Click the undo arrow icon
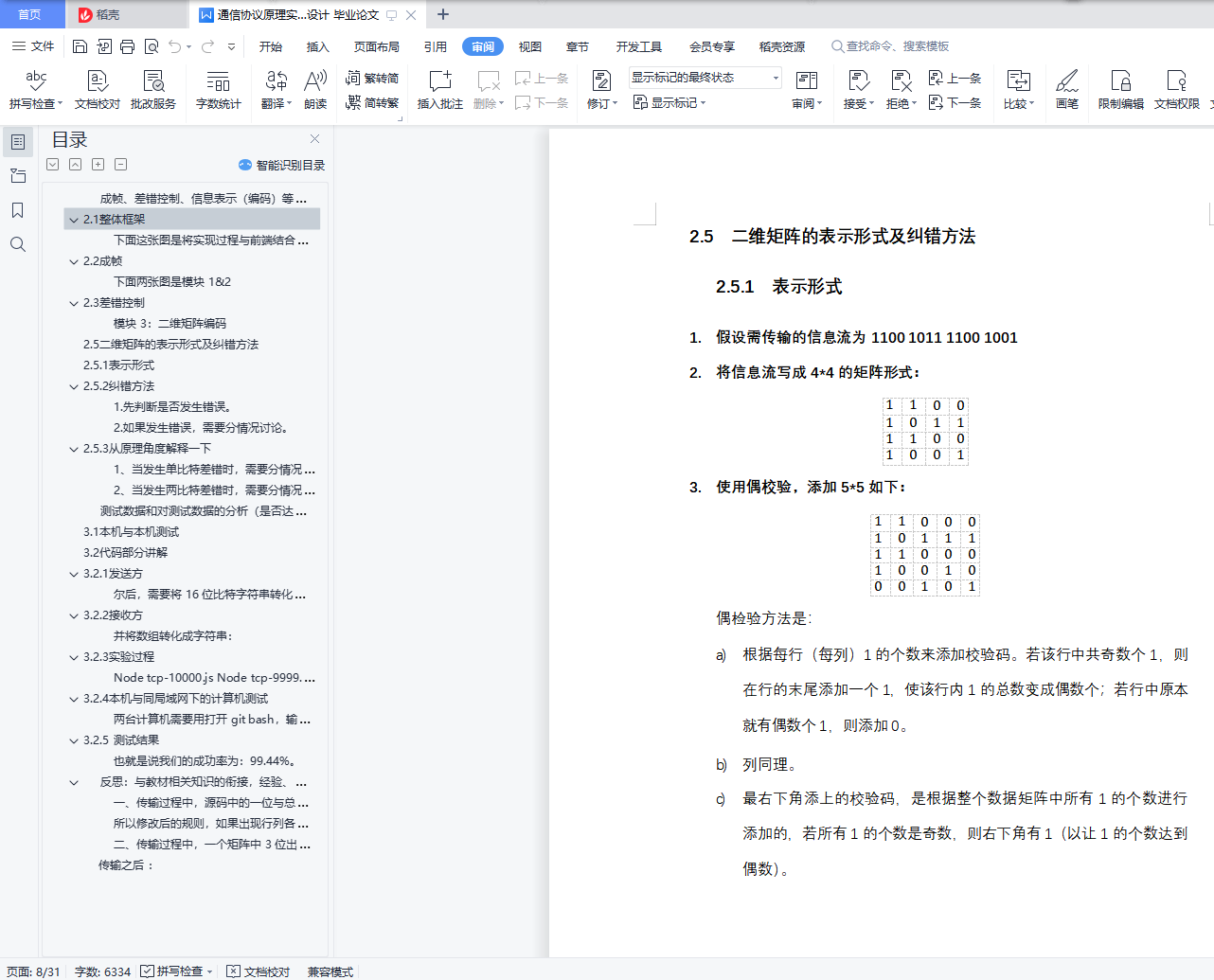Viewport: 1214px width, 980px height. pyautogui.click(x=175, y=46)
